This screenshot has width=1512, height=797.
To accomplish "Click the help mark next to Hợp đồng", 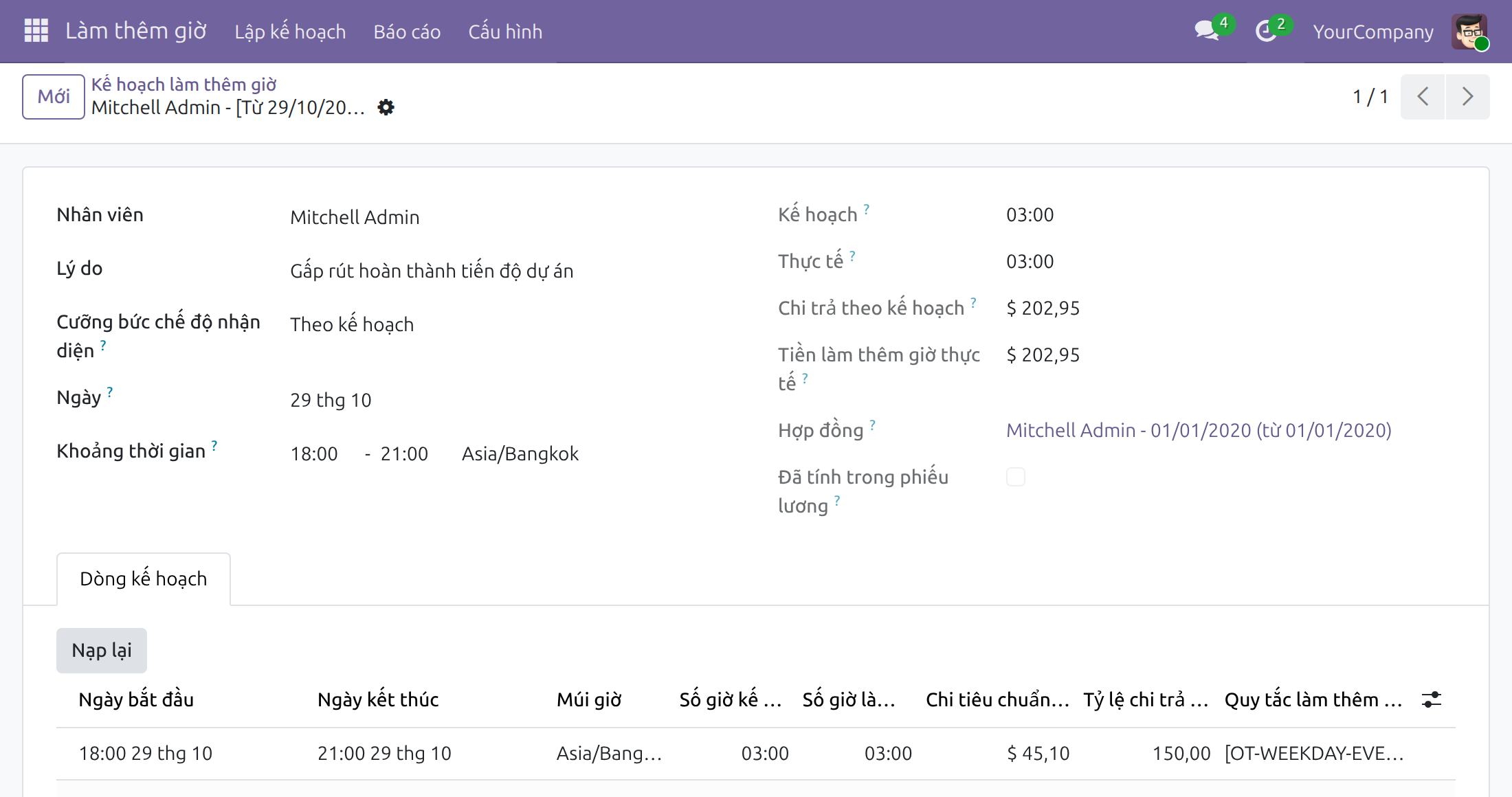I will point(872,425).
